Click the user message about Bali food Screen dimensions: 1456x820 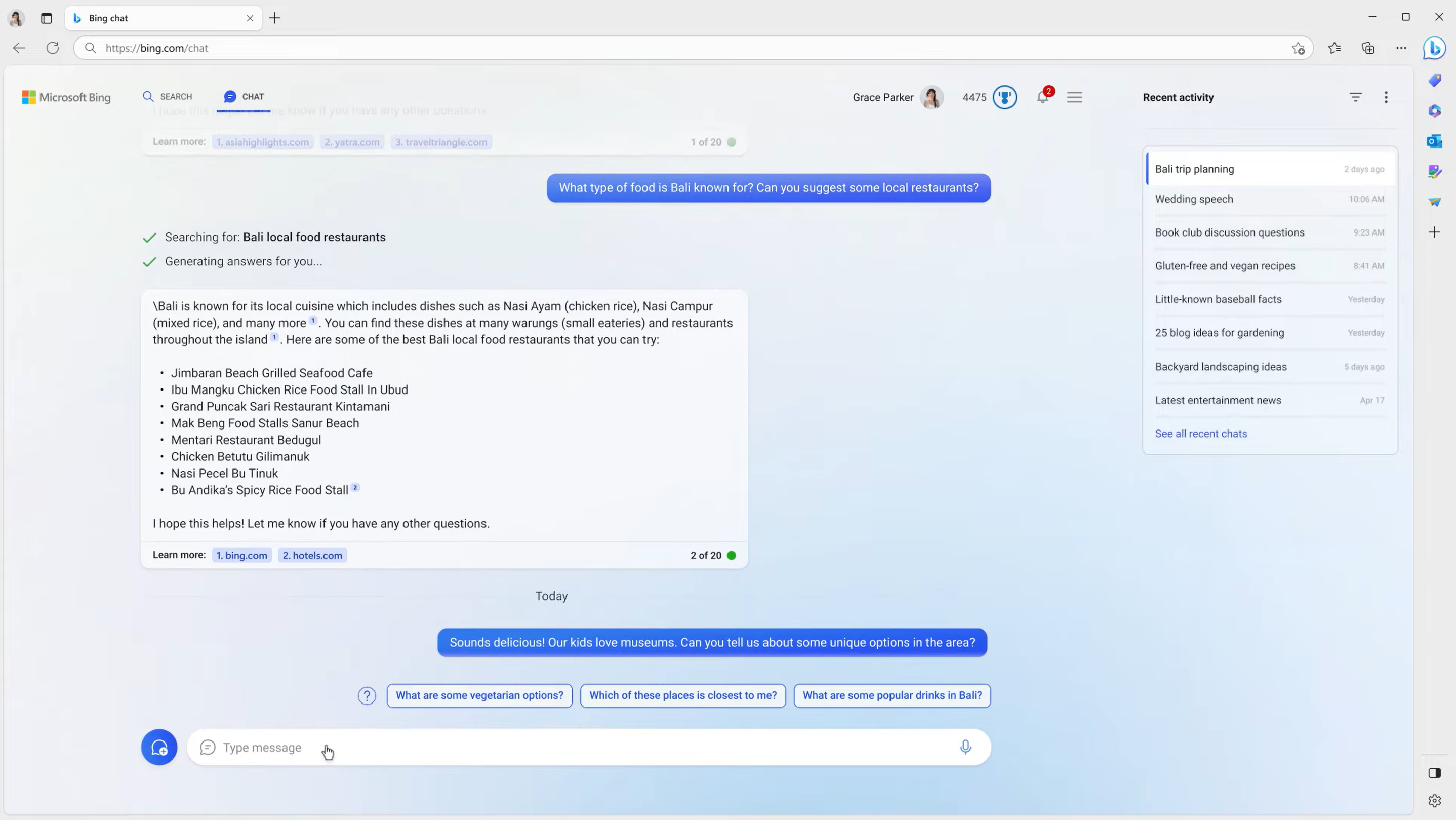click(x=769, y=188)
